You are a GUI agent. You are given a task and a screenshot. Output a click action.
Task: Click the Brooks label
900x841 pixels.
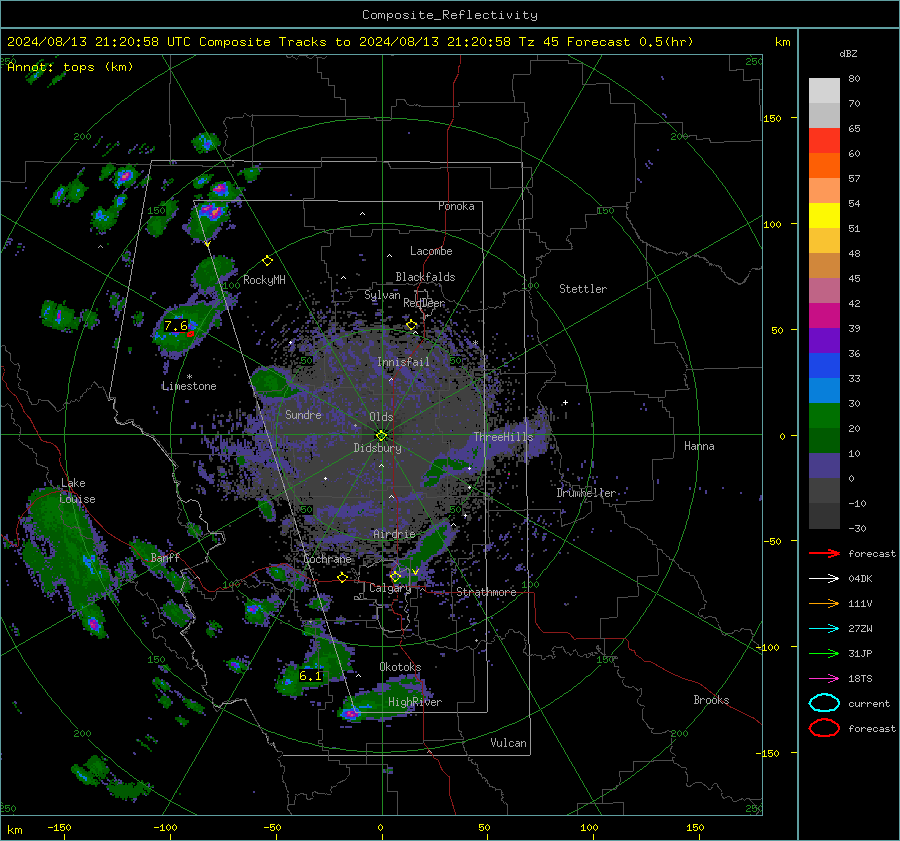pyautogui.click(x=711, y=700)
